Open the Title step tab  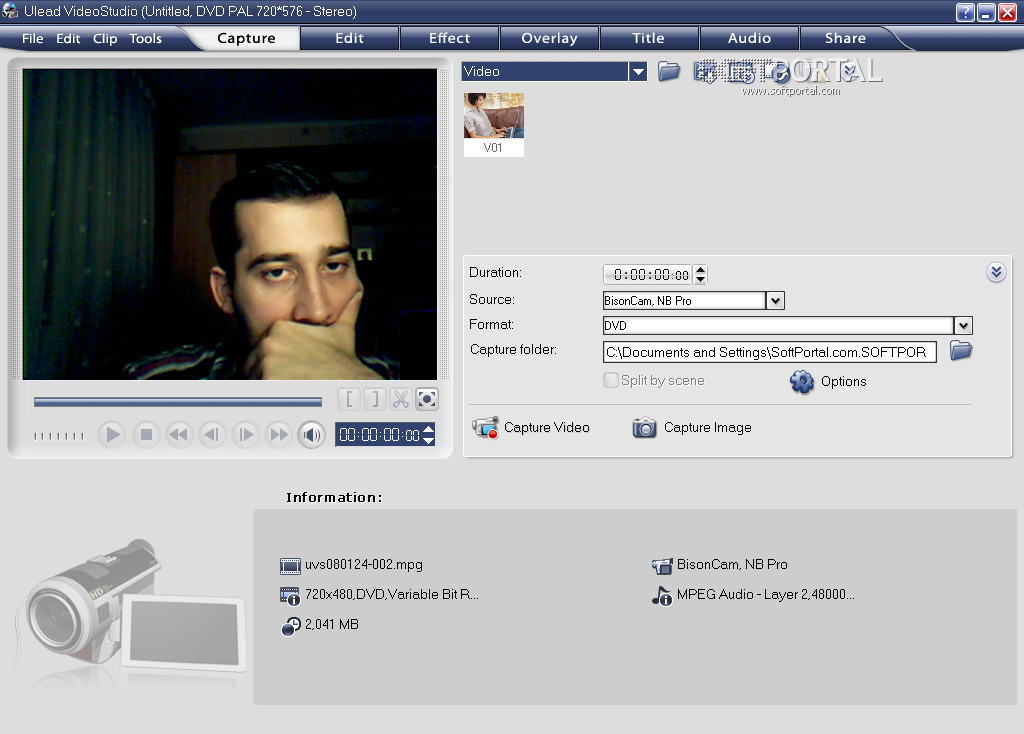[648, 38]
